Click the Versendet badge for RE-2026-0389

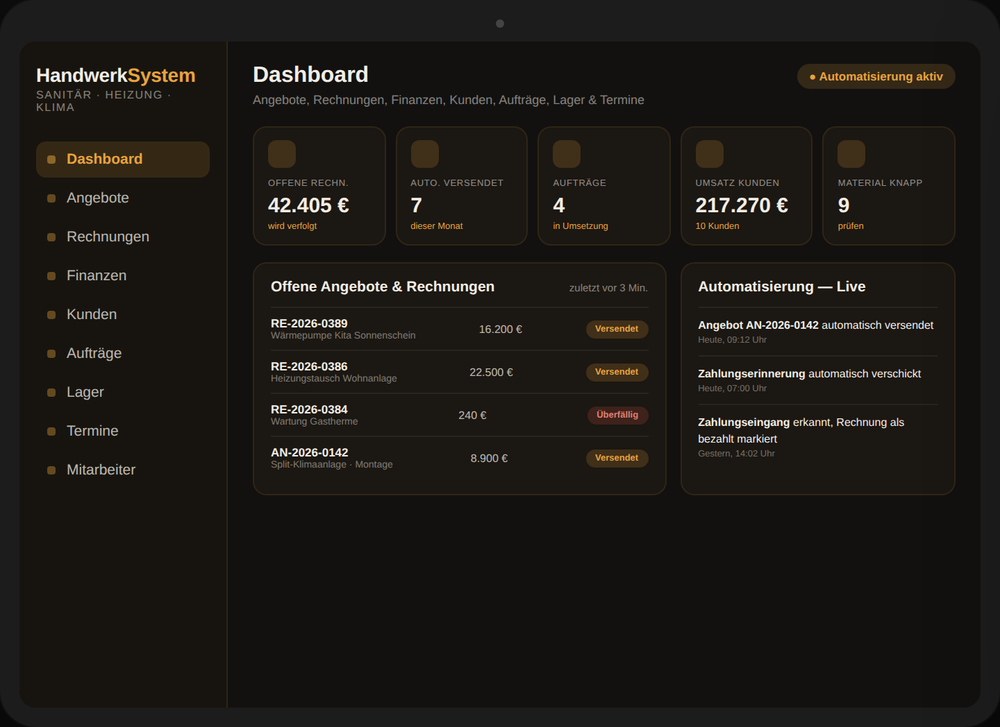pyautogui.click(x=617, y=329)
